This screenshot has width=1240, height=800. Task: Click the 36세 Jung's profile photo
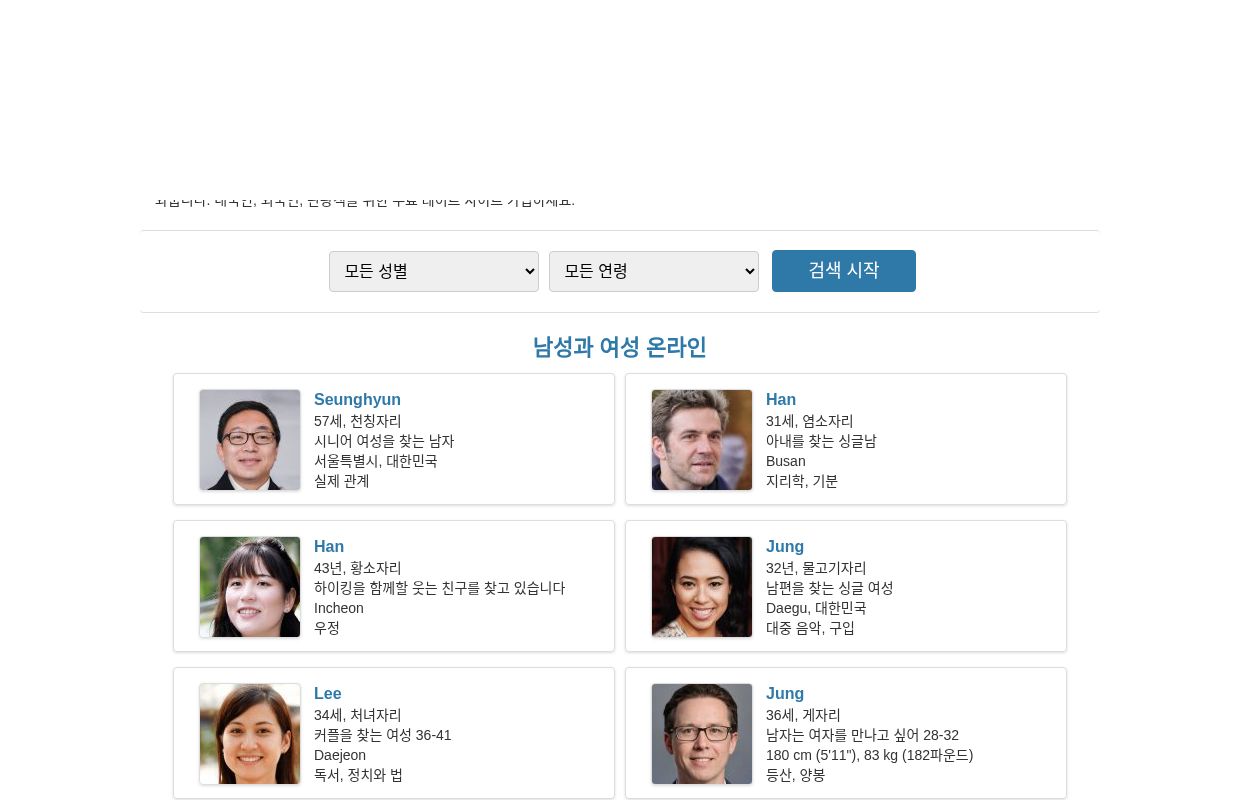[702, 734]
